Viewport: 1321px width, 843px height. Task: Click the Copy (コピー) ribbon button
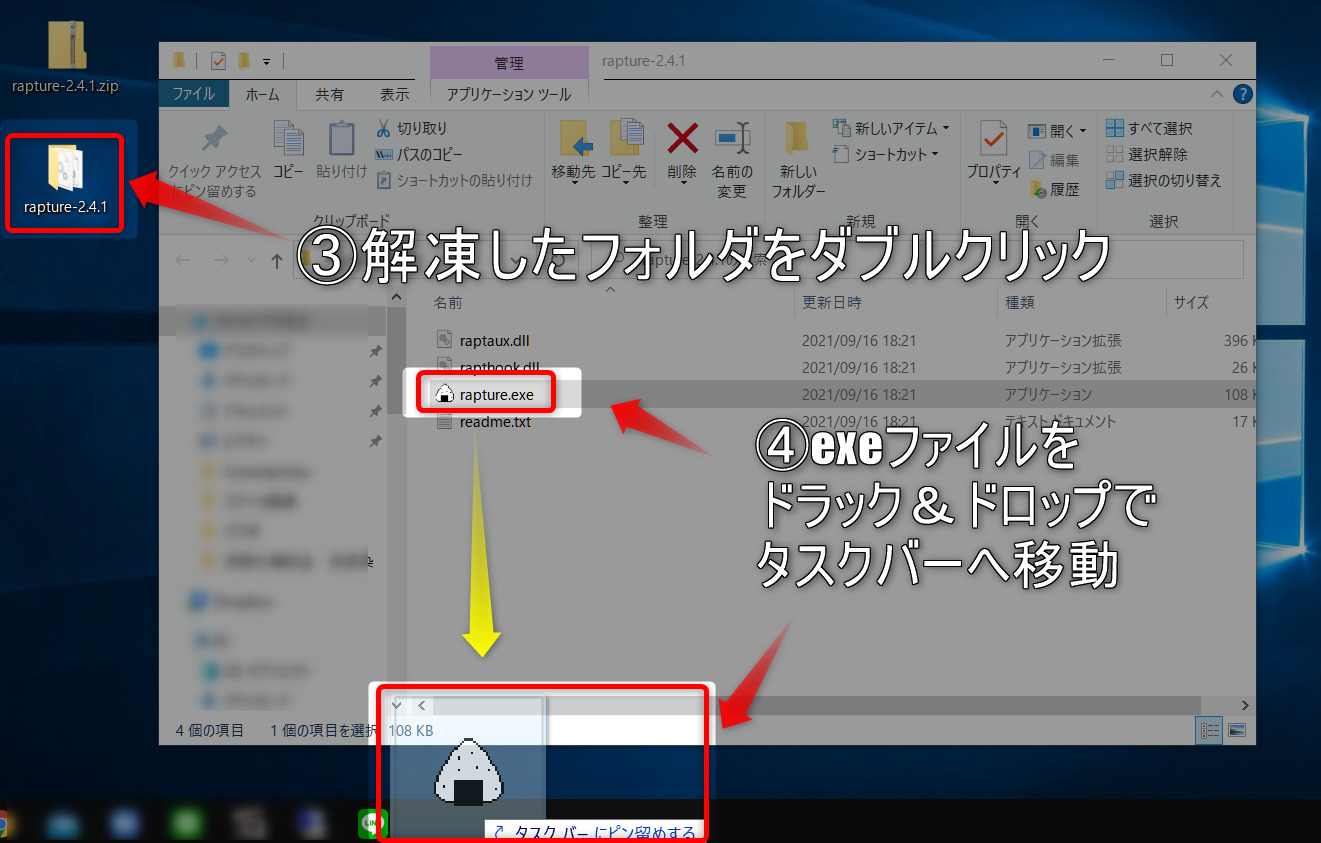(288, 150)
